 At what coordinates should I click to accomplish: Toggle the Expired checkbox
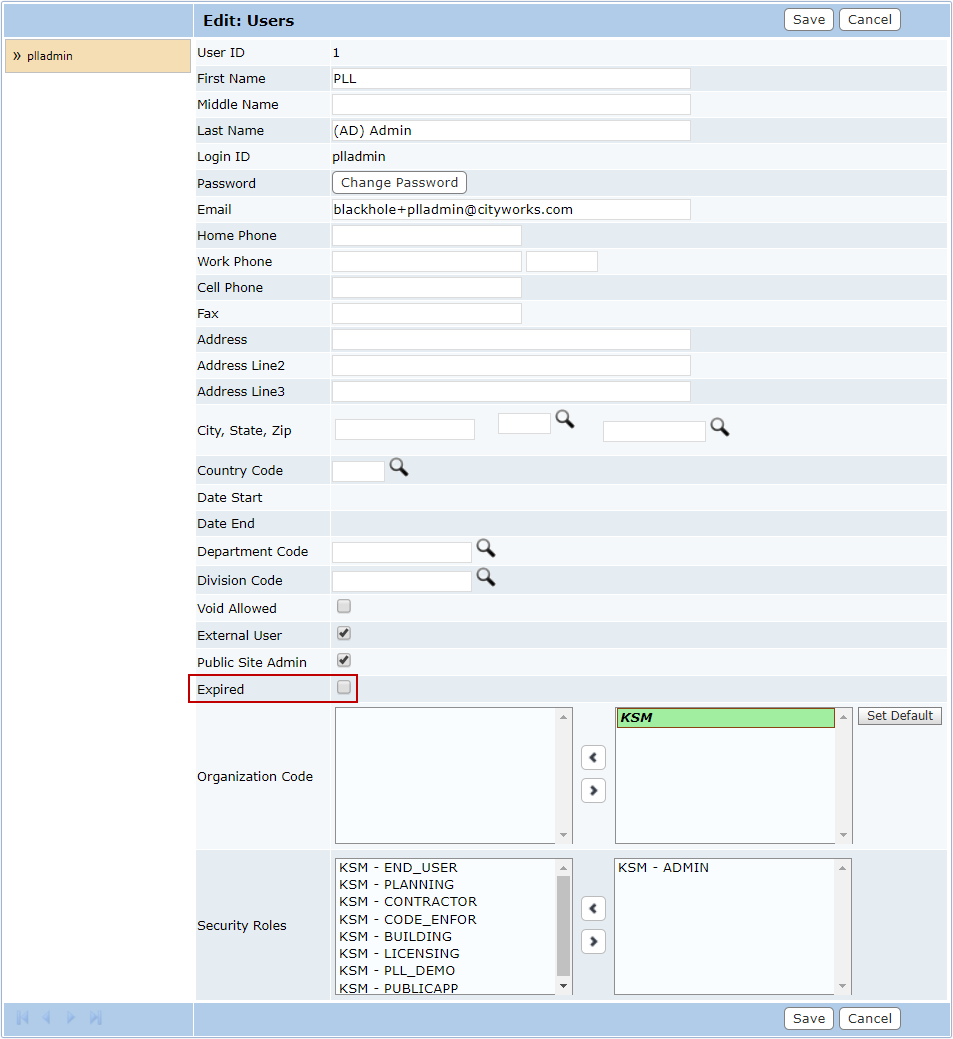[344, 688]
